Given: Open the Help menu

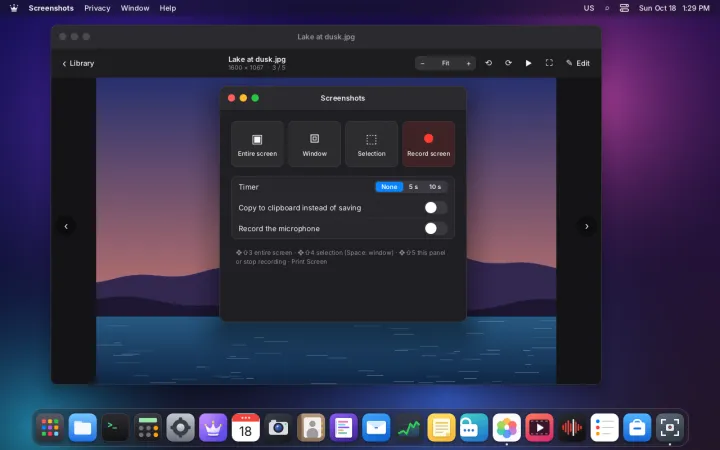Looking at the screenshot, I should pos(168,8).
